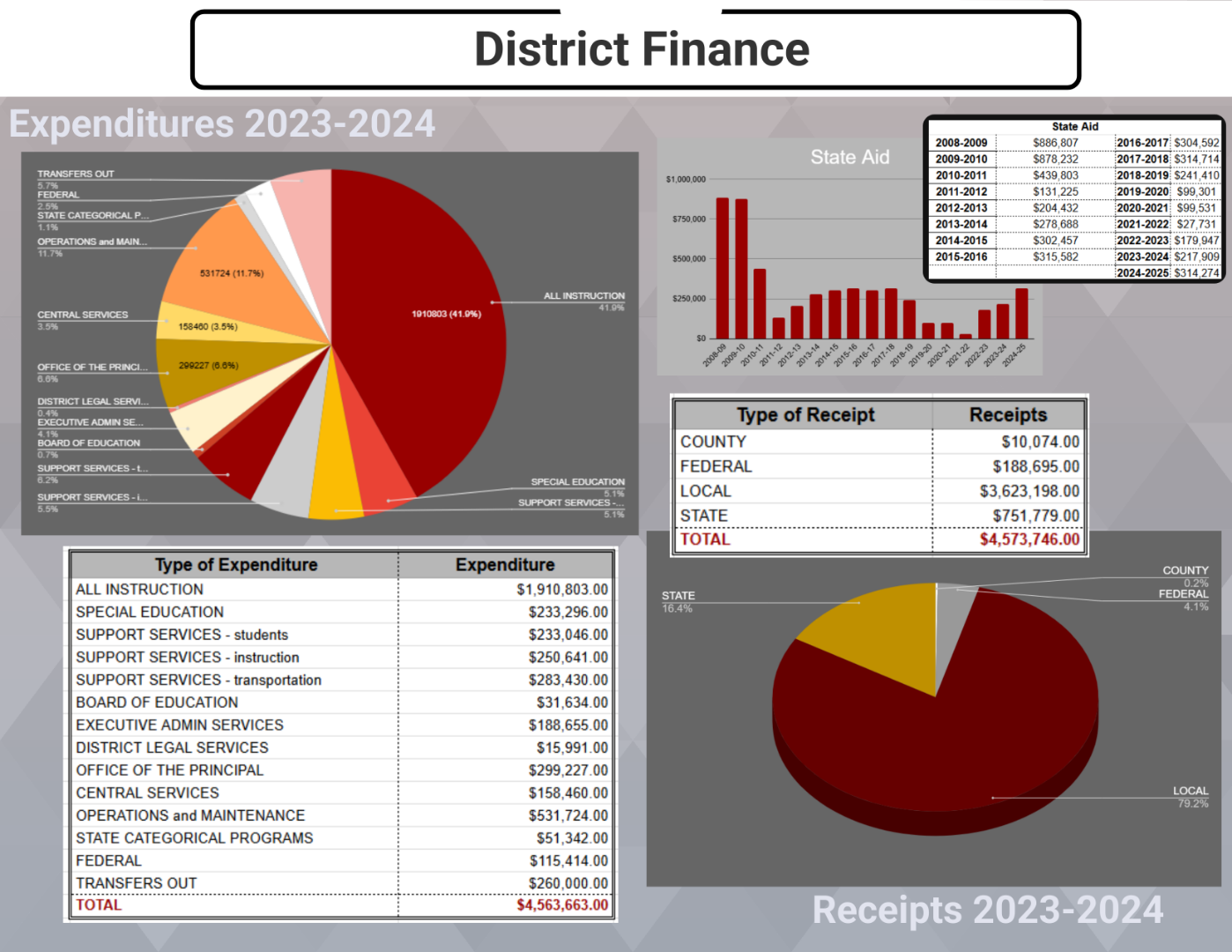
Task: Select the orange Operations slice labeled 531724
Action: tap(231, 273)
